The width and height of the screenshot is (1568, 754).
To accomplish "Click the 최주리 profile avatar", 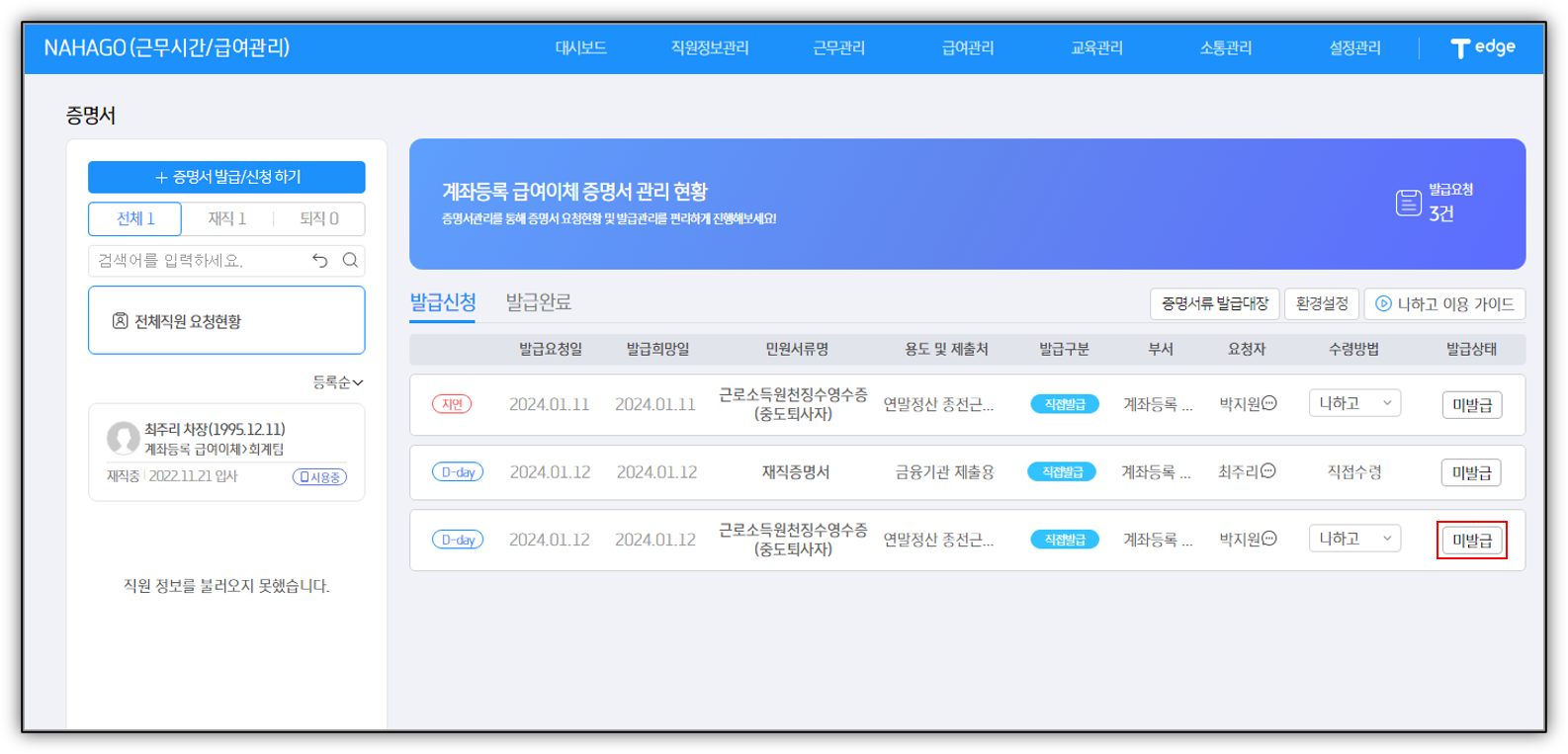I will [x=123, y=438].
